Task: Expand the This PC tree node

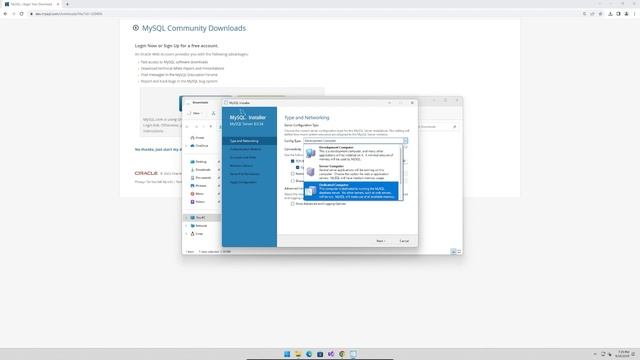Action: [187, 218]
